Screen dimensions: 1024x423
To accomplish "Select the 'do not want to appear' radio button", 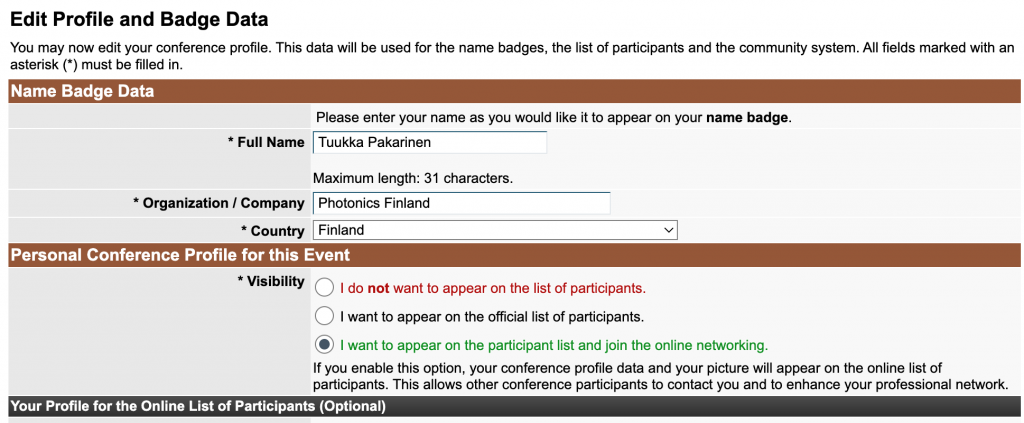I will click(x=324, y=288).
